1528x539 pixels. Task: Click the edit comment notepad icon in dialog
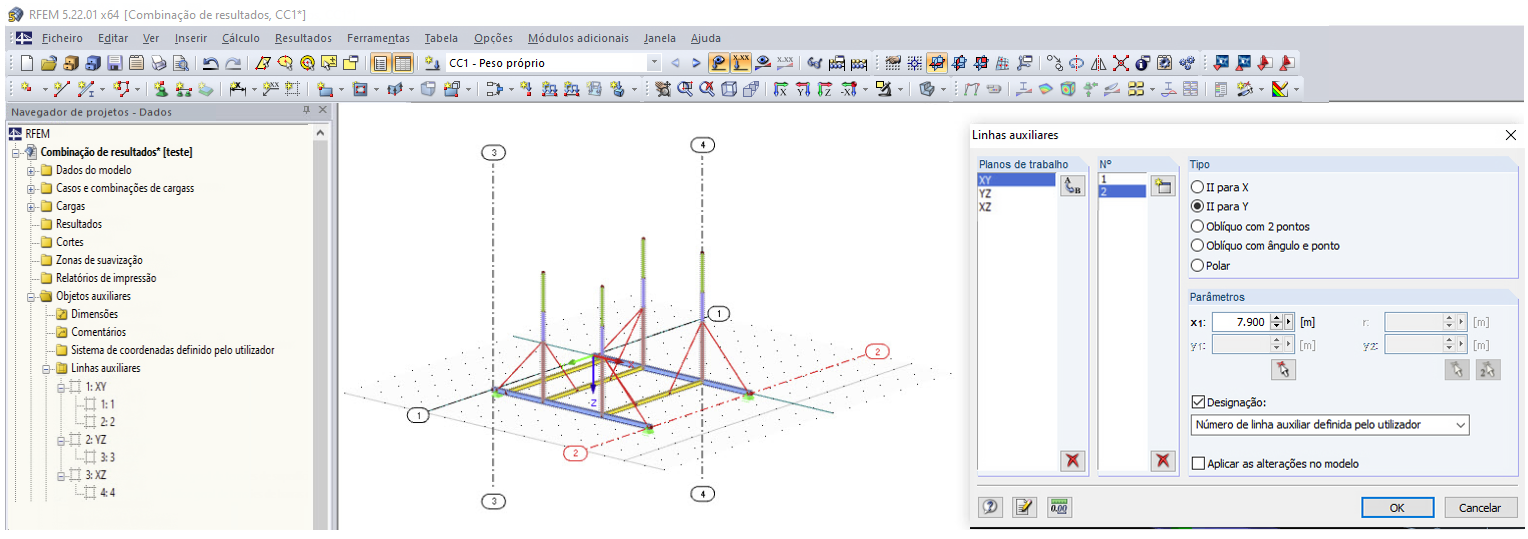point(1025,507)
